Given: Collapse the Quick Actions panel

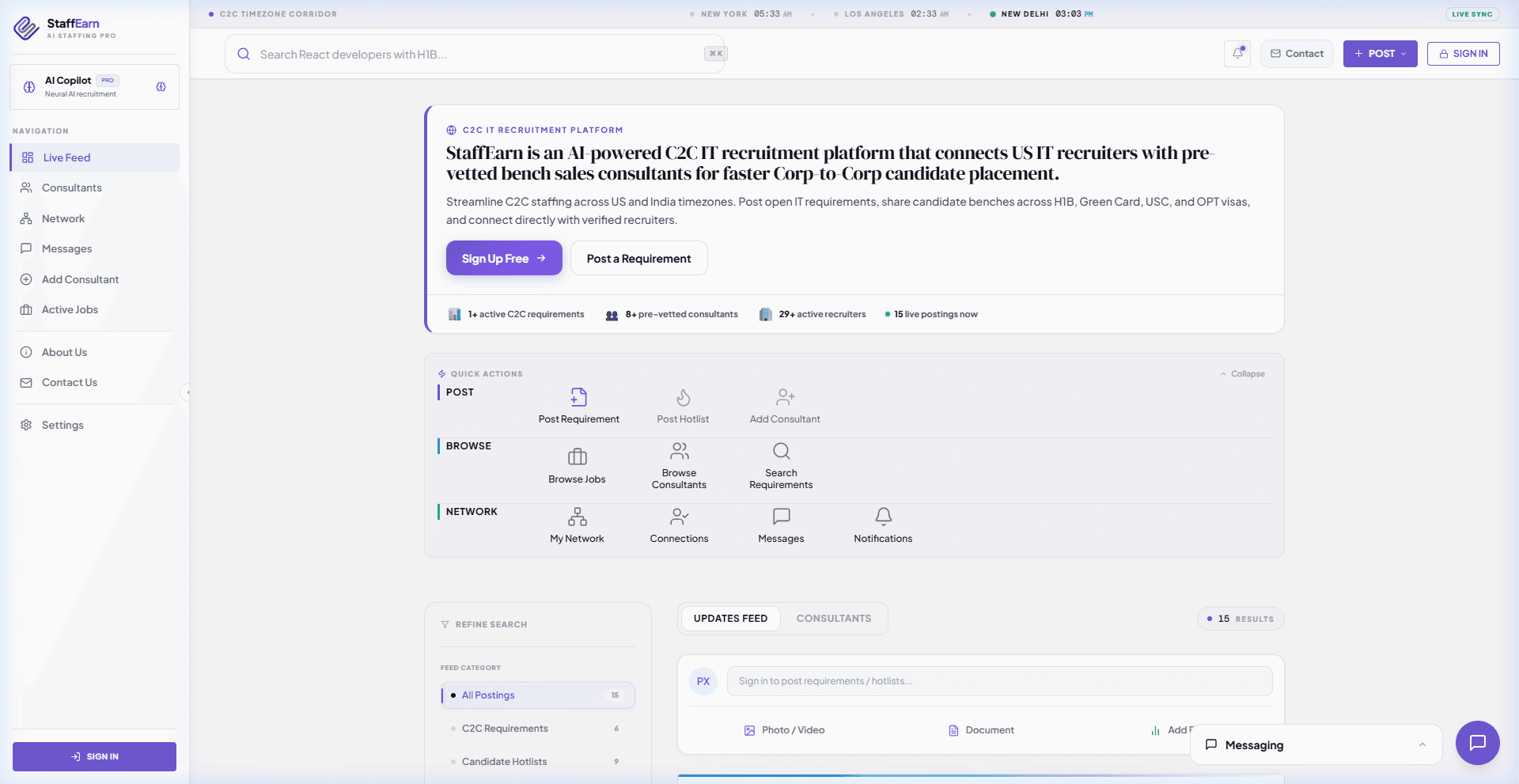Looking at the screenshot, I should [x=1242, y=374].
